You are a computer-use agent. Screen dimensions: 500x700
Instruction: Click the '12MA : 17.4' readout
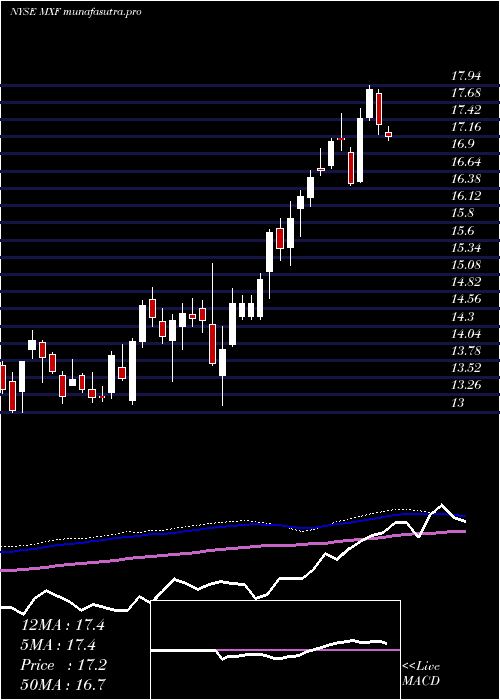(x=62, y=625)
